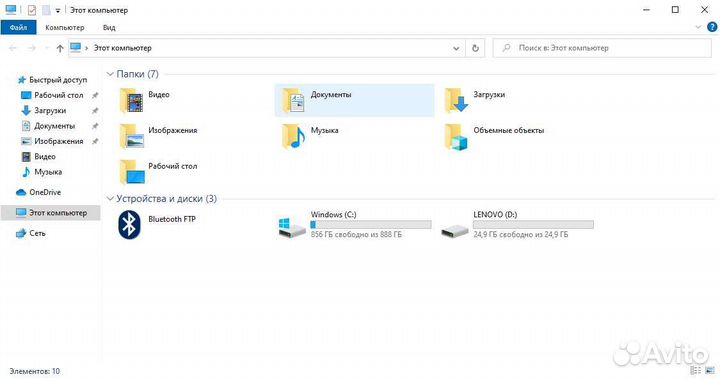Open the Рабочий стол folder icon
The image size is (720, 379).
point(132,172)
